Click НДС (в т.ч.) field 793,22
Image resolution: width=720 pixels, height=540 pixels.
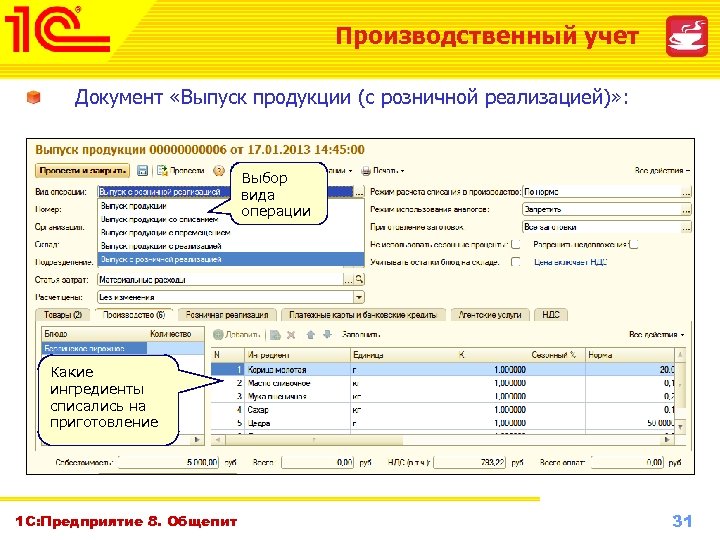469,462
